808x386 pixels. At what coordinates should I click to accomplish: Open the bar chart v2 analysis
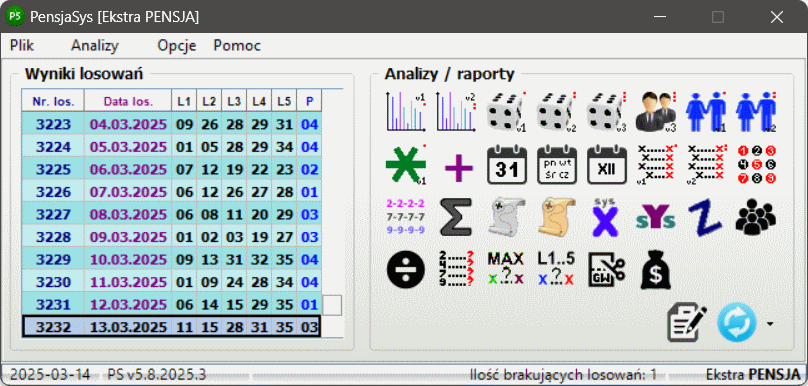tap(456, 111)
